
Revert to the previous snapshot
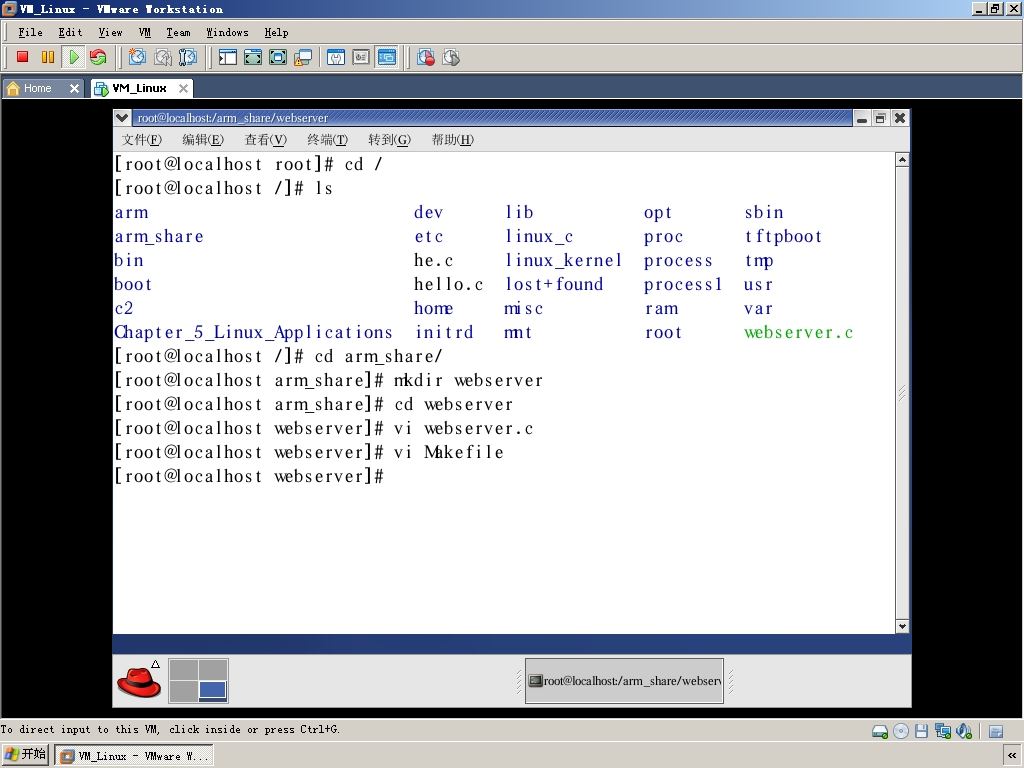click(163, 57)
